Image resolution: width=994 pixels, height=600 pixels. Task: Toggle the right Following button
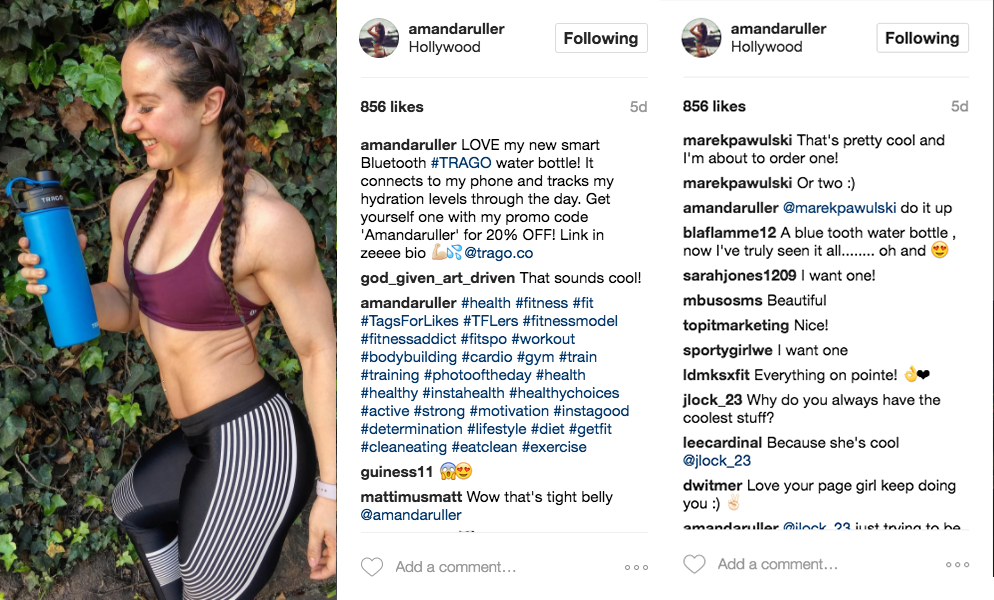[x=922, y=38]
